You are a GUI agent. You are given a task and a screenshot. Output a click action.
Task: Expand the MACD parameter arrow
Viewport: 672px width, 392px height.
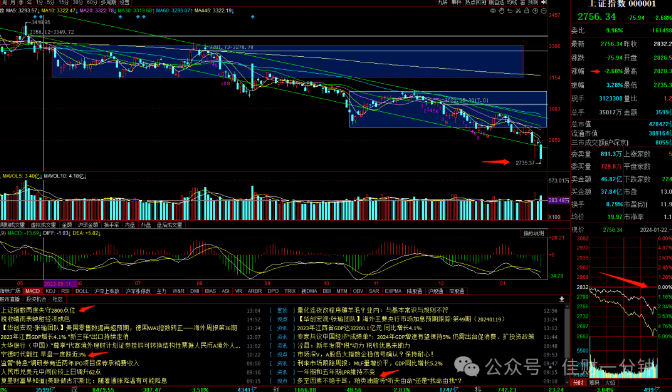coord(41,233)
